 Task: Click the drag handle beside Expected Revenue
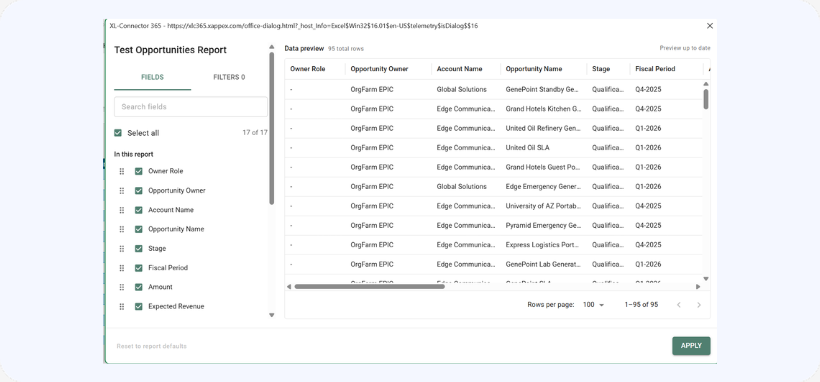tap(122, 306)
